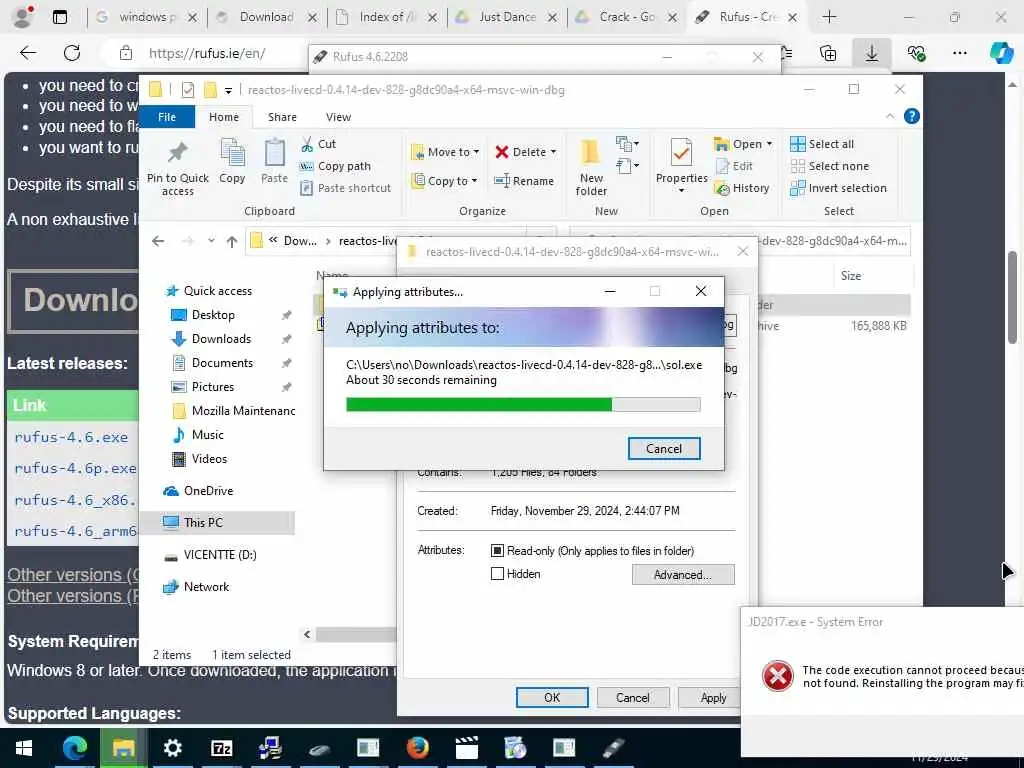This screenshot has height=768, width=1024.
Task: Select Downloads in Quick access
Action: pos(221,339)
